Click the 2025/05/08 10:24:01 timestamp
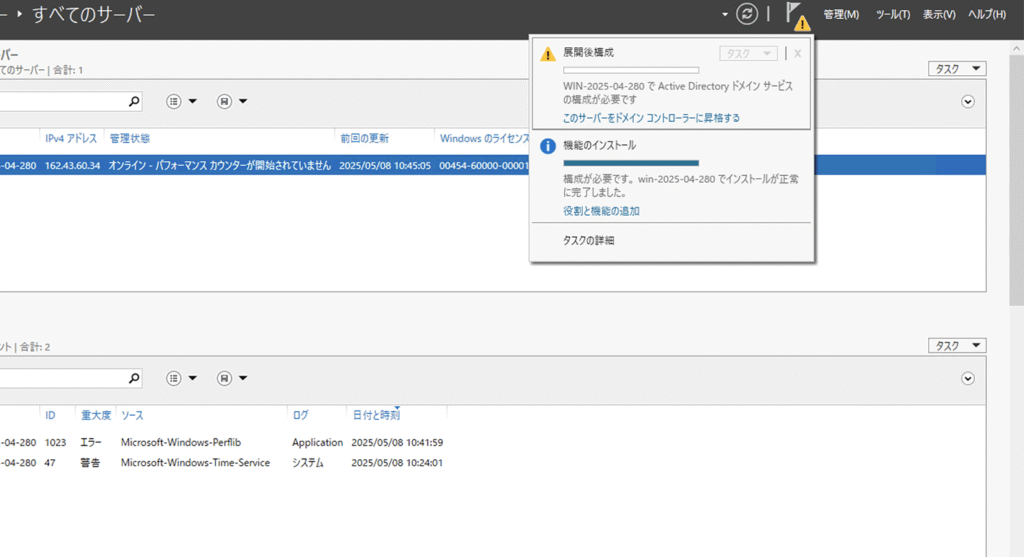This screenshot has height=557, width=1024. coord(397,463)
